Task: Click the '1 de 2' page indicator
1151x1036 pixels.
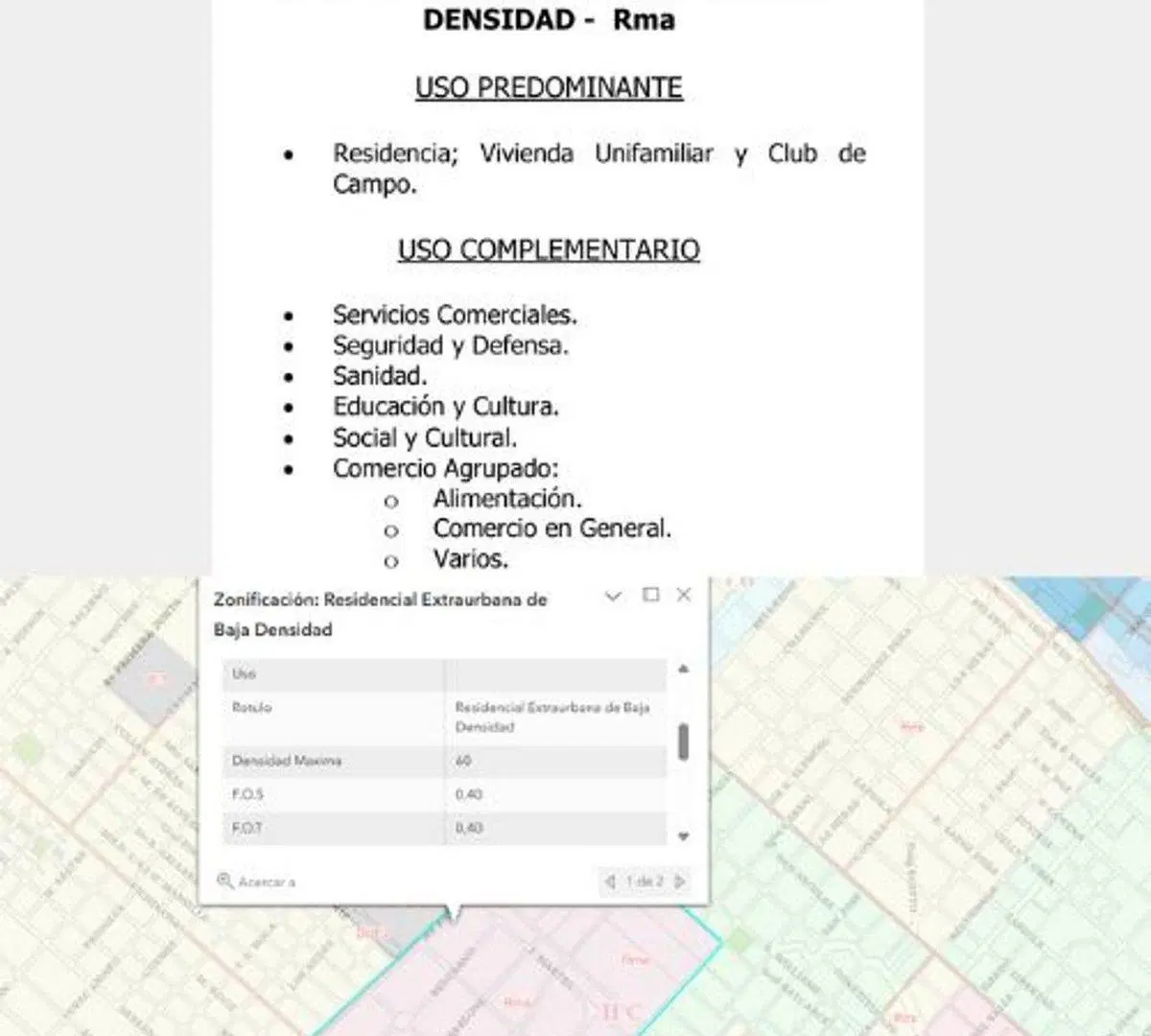Action: (645, 881)
